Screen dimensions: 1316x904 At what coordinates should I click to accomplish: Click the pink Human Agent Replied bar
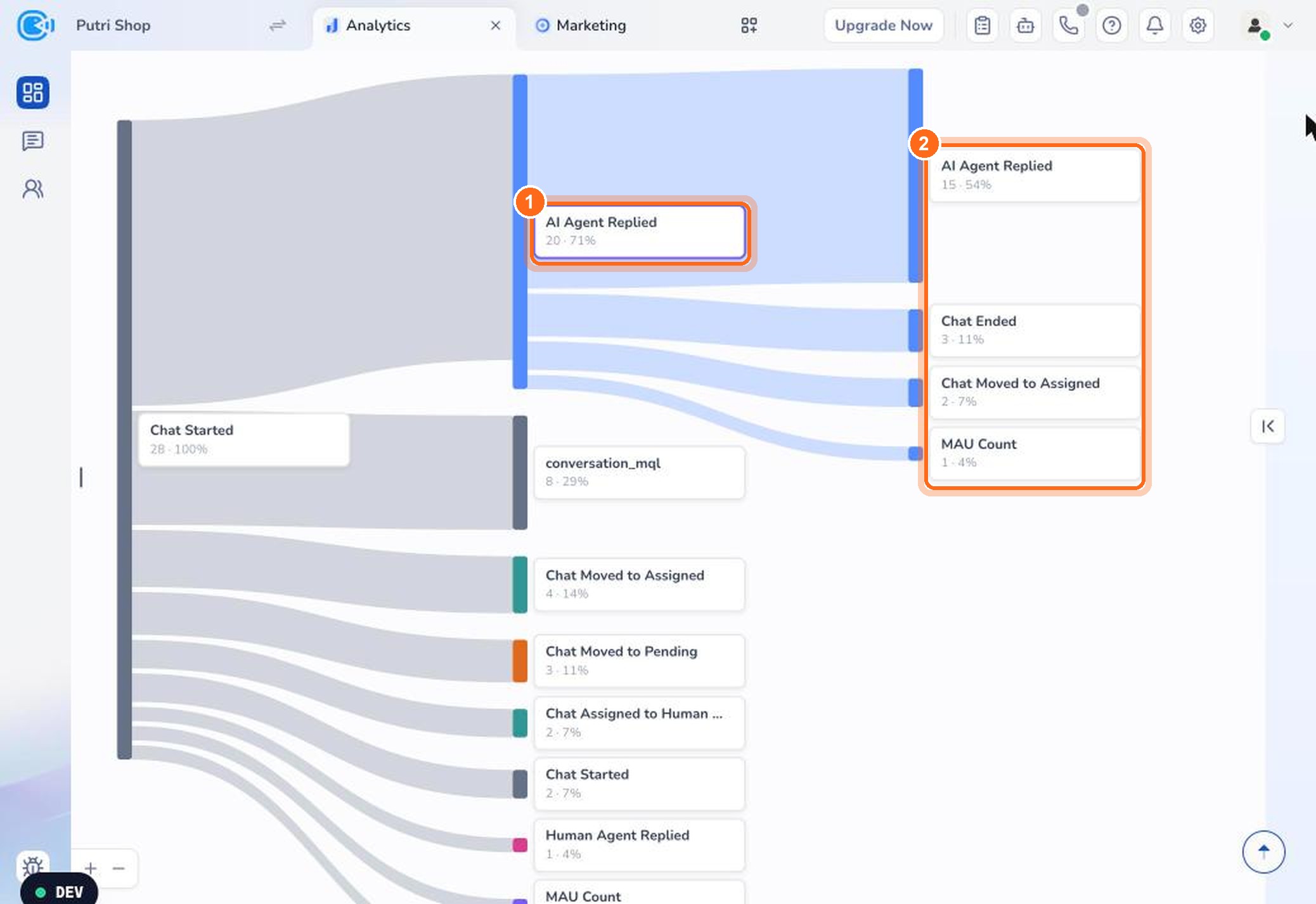(x=520, y=844)
